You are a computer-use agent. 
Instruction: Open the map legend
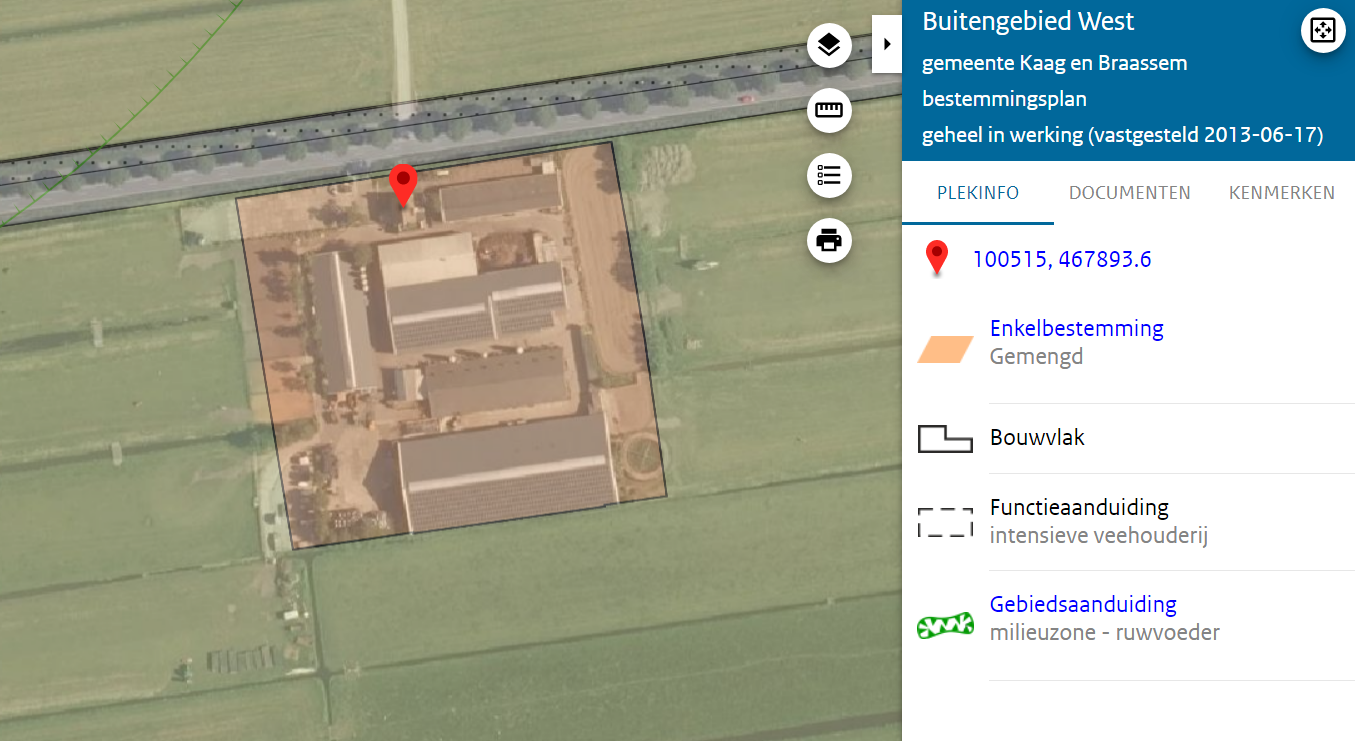[829, 175]
